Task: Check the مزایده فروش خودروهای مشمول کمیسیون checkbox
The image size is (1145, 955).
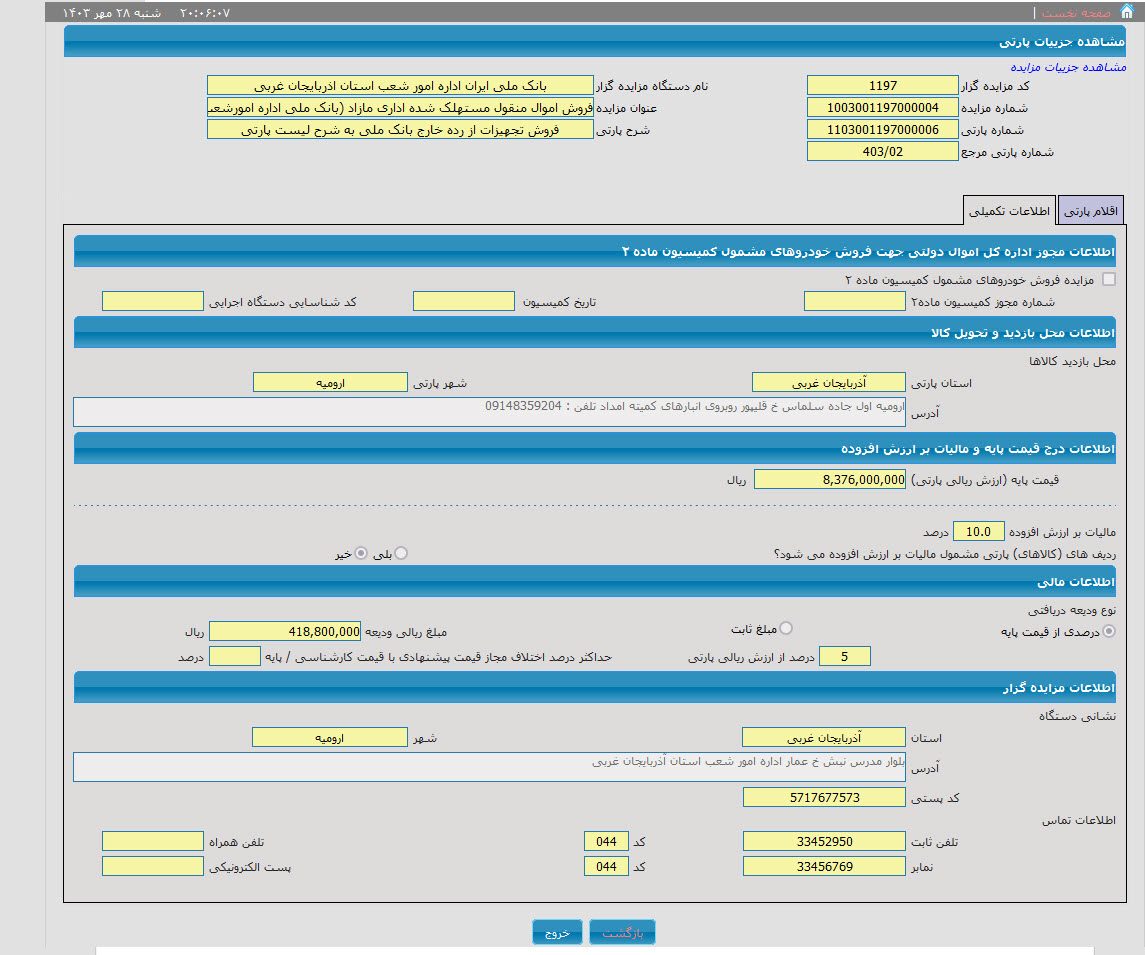Action: 1108,280
